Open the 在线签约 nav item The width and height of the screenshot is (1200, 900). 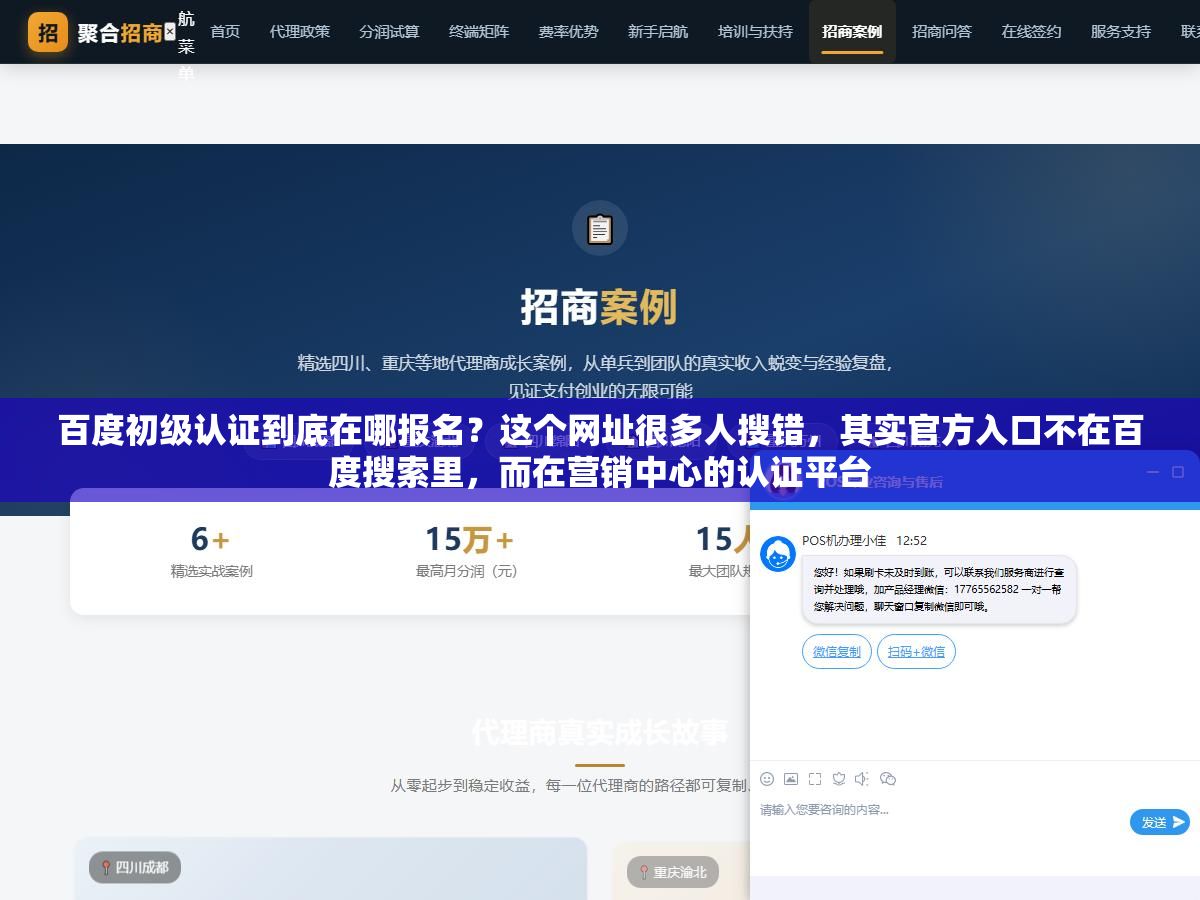(x=1031, y=32)
